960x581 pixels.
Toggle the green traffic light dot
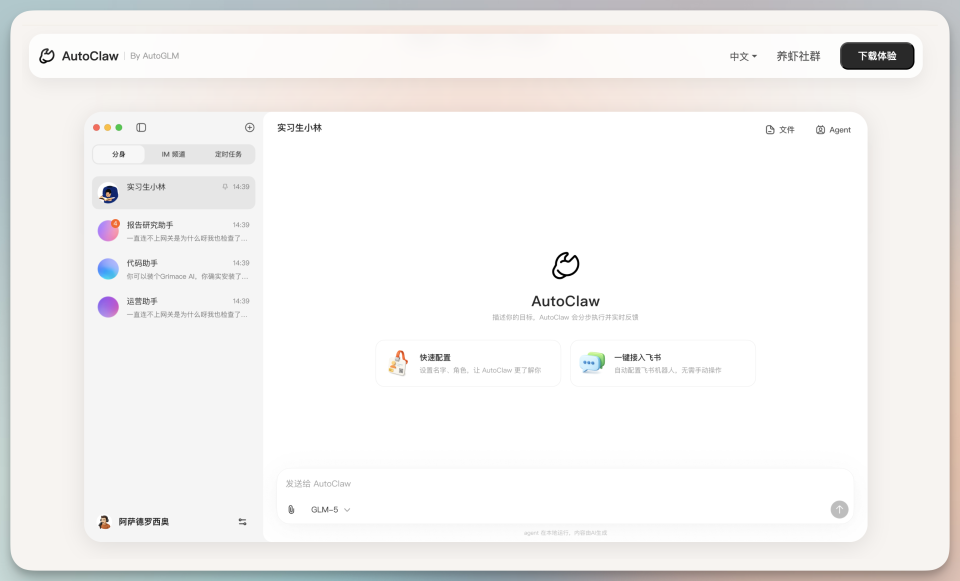click(119, 127)
